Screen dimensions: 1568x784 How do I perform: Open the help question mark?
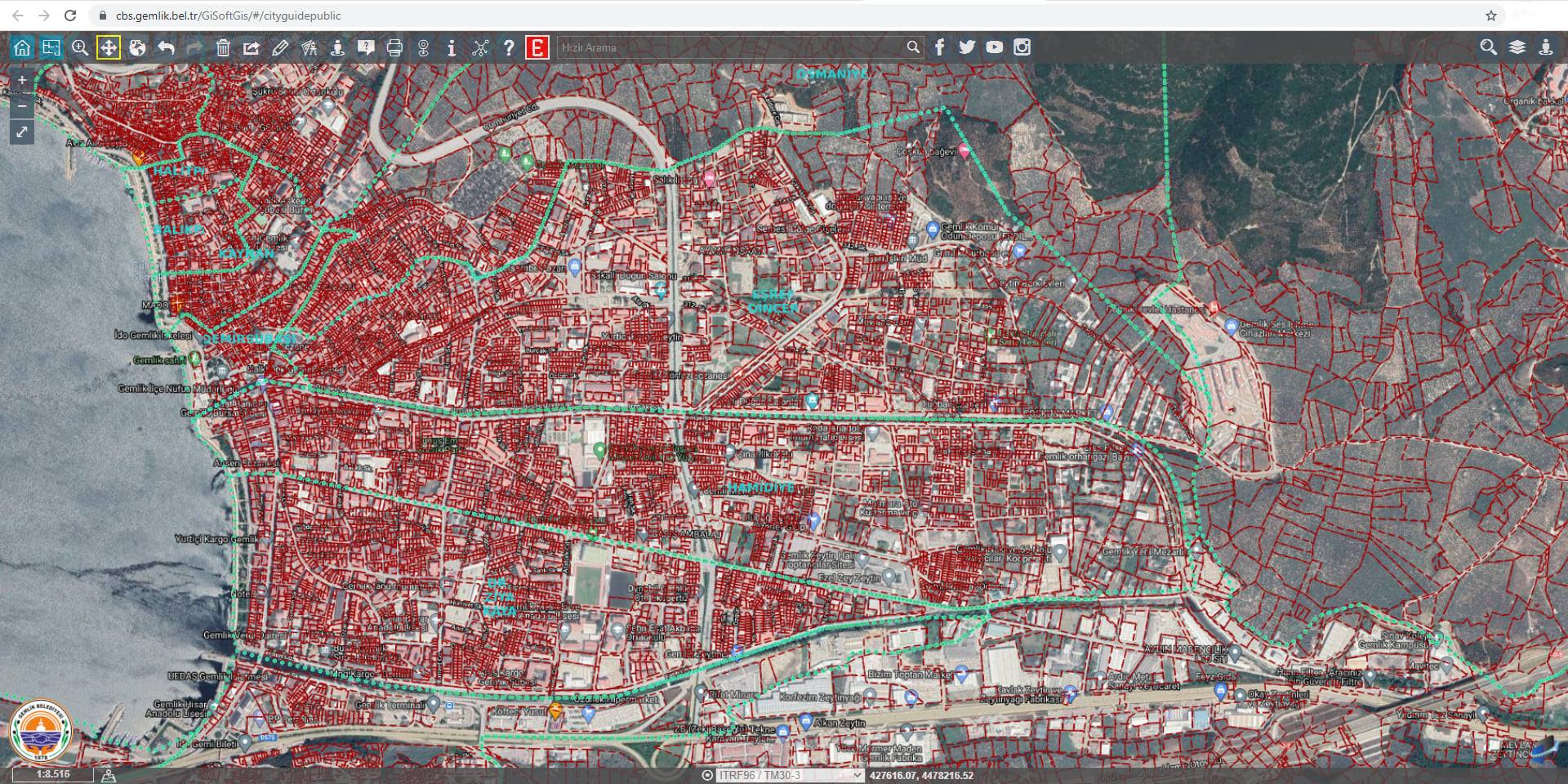click(509, 47)
